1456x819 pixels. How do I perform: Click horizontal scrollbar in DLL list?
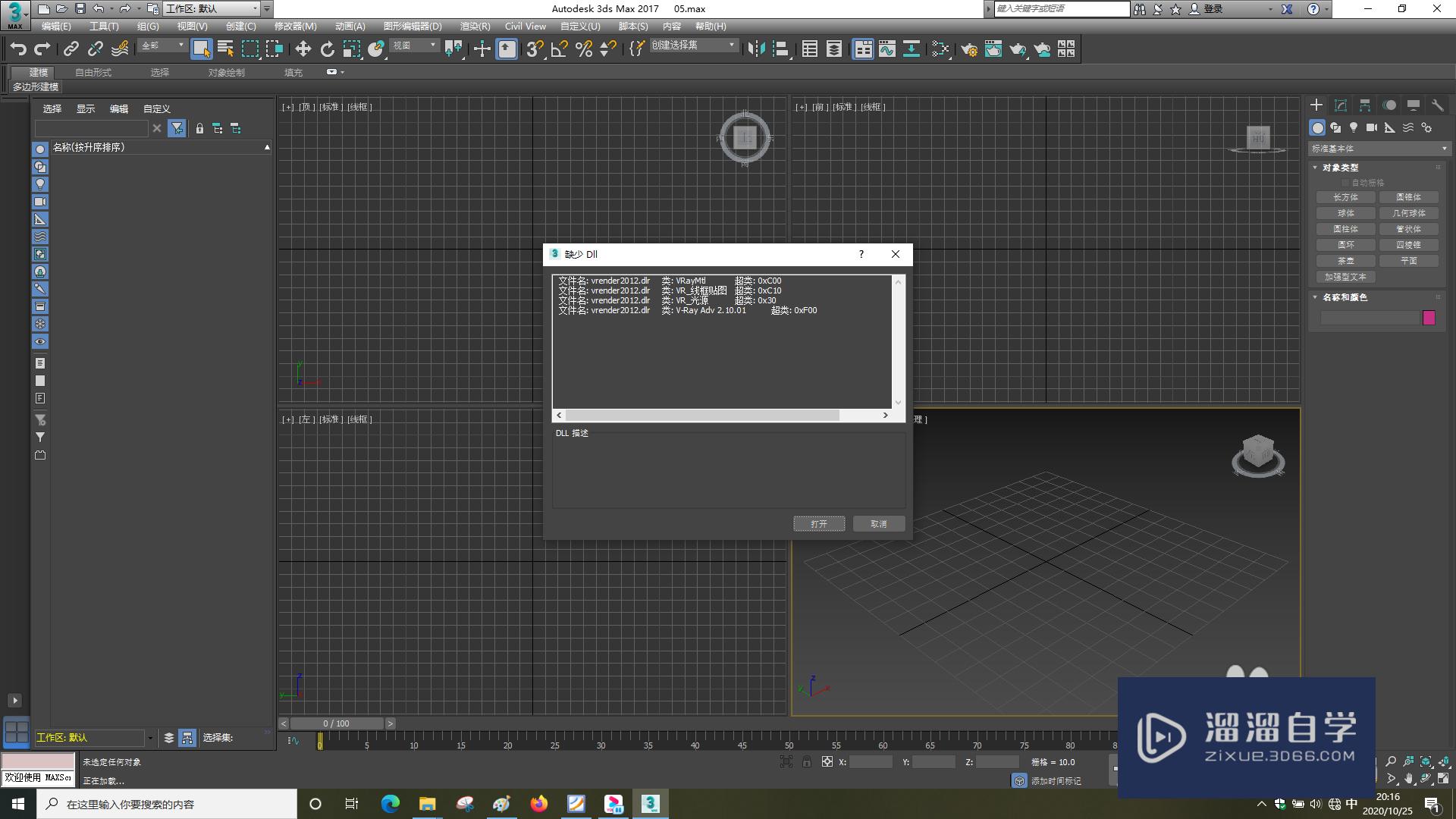pos(702,415)
